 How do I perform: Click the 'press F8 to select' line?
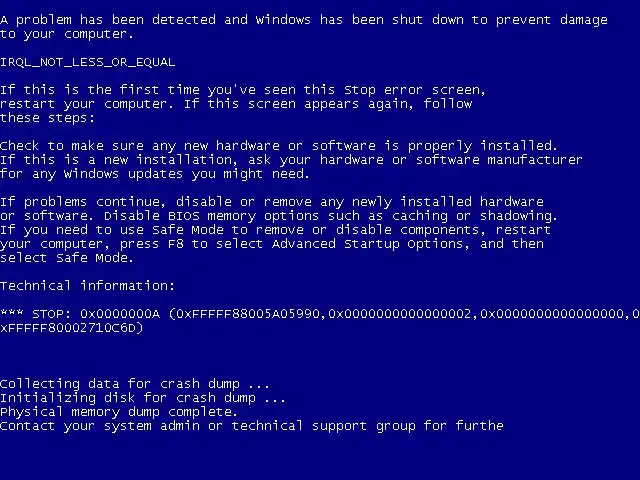tap(272, 244)
